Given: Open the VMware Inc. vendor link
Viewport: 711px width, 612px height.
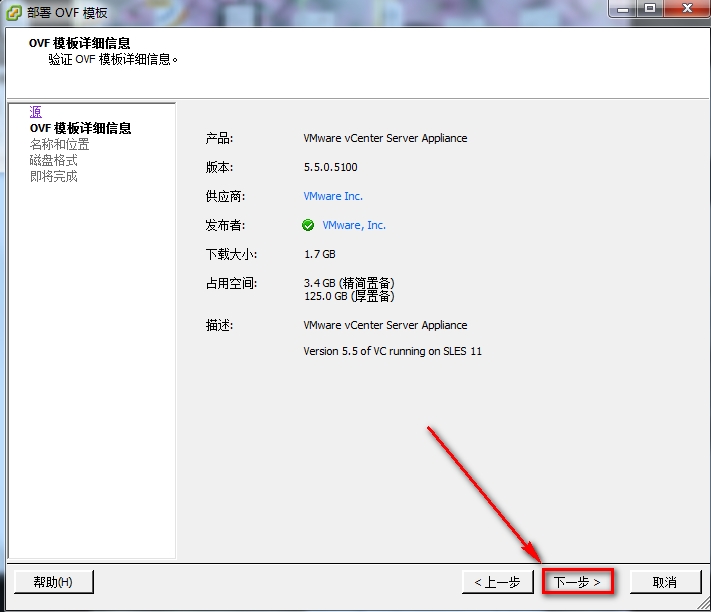Looking at the screenshot, I should (333, 196).
